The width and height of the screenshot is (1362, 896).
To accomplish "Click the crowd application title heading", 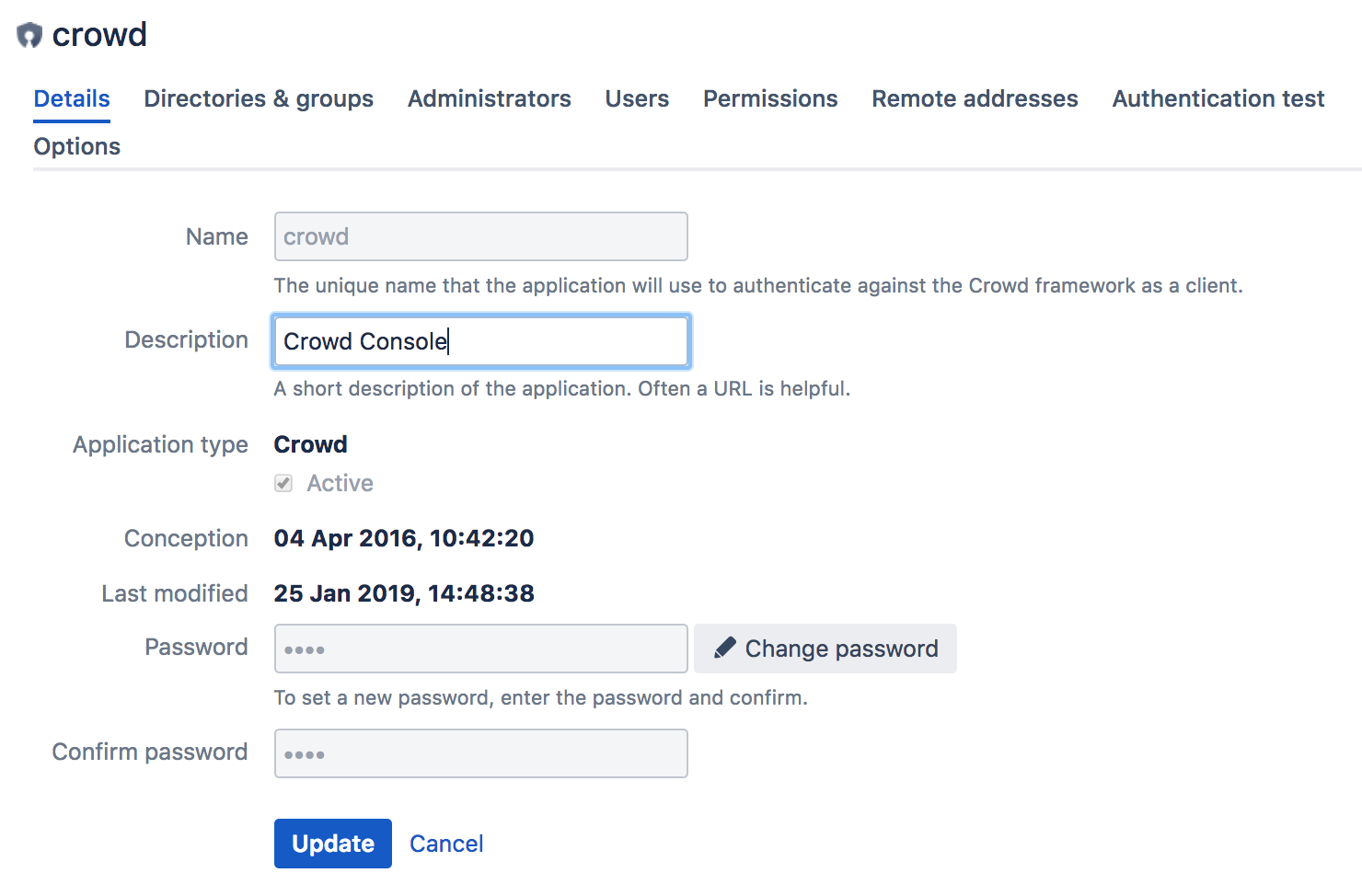I will [x=99, y=35].
